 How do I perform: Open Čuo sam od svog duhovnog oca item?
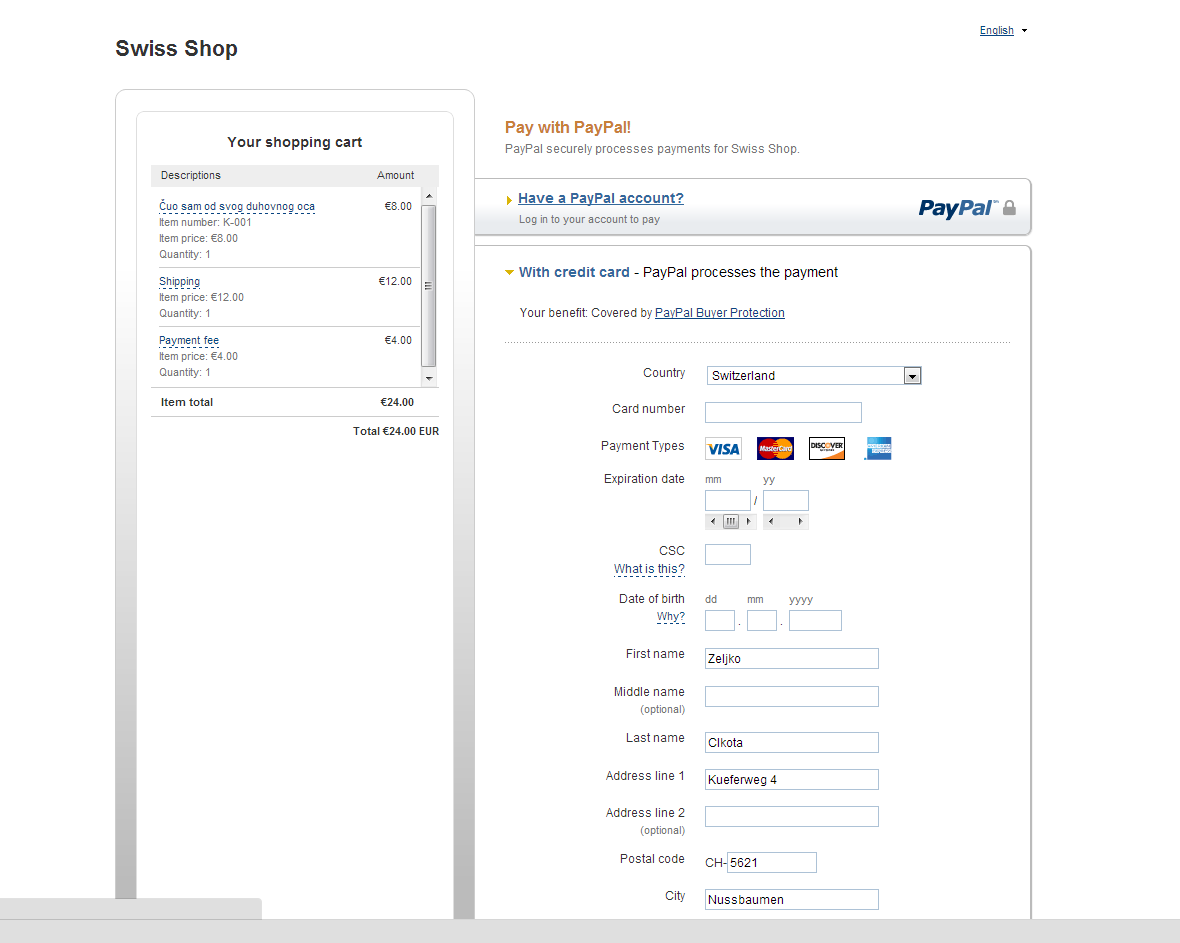click(237, 206)
